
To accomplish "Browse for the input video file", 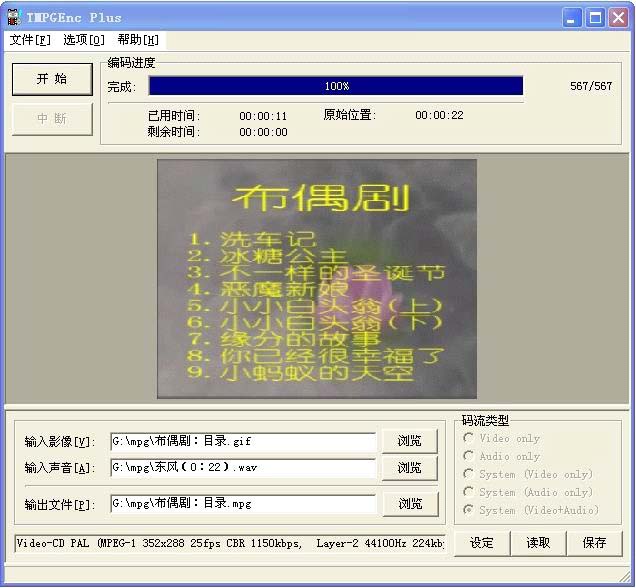I will coord(410,441).
